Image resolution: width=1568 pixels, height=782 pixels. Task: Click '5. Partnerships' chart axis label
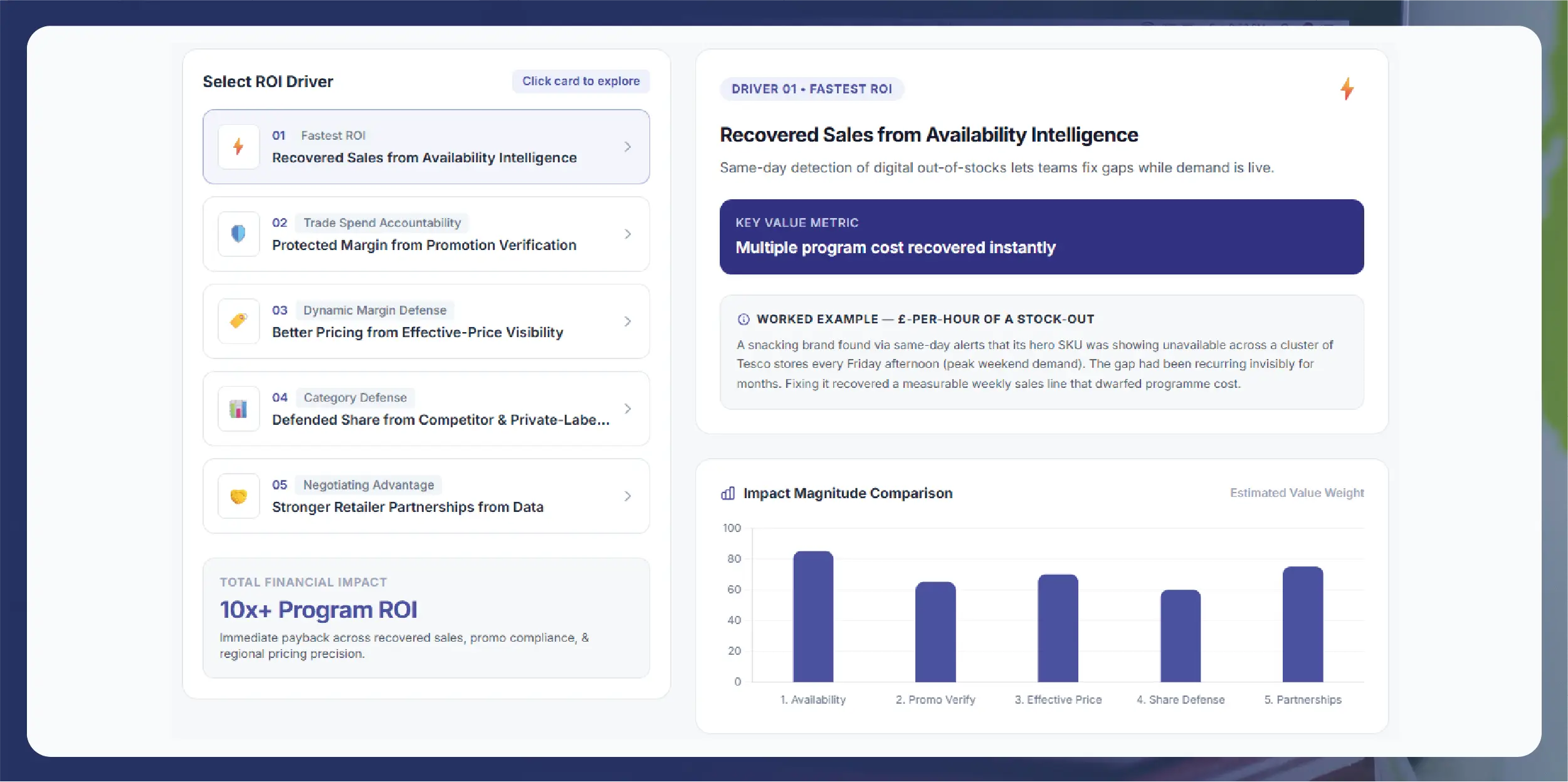pyautogui.click(x=1303, y=700)
